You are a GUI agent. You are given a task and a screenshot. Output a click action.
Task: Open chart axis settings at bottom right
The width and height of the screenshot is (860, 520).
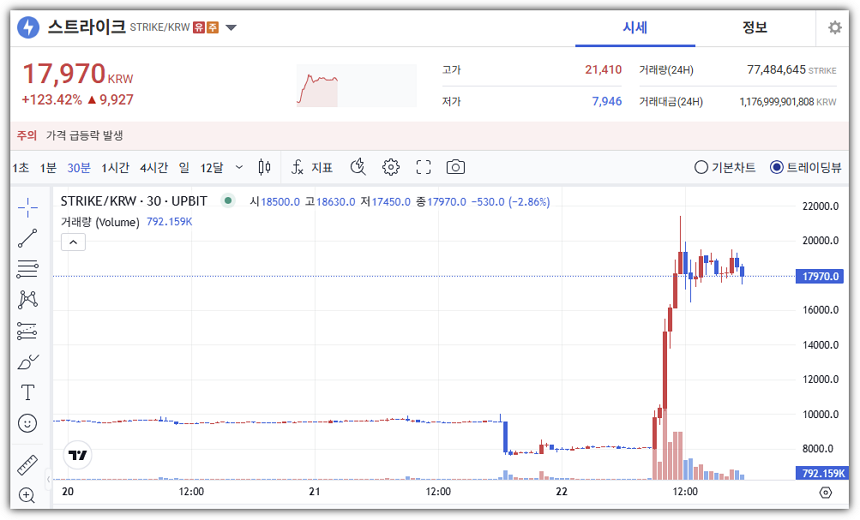coord(825,493)
